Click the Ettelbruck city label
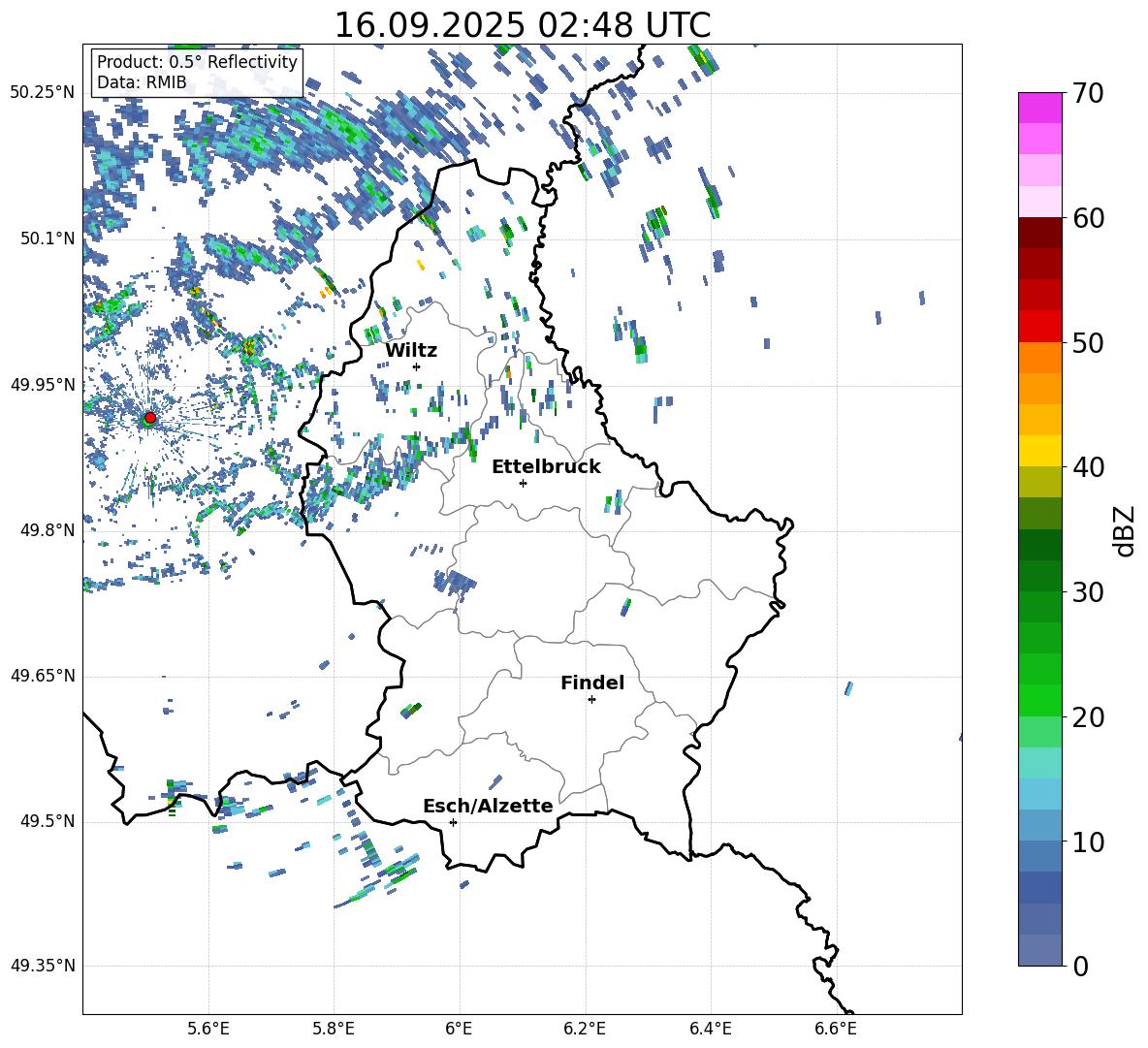This screenshot has width=1148, height=1048. [x=546, y=467]
